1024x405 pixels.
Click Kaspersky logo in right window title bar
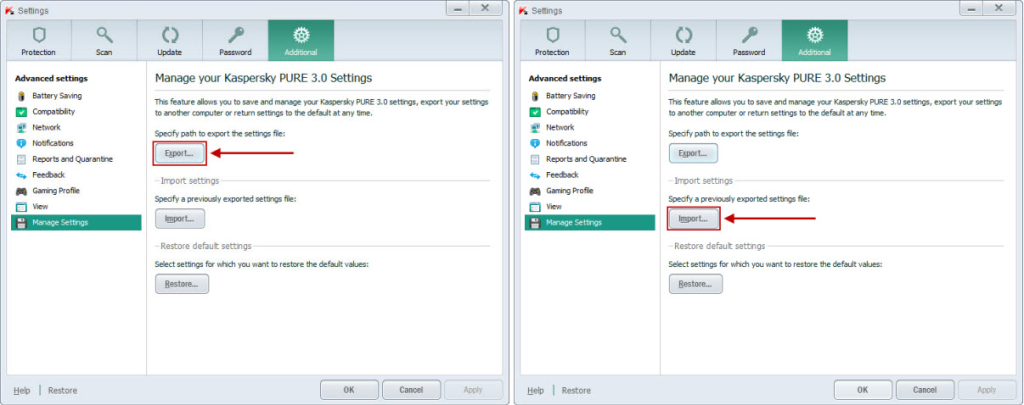click(524, 10)
